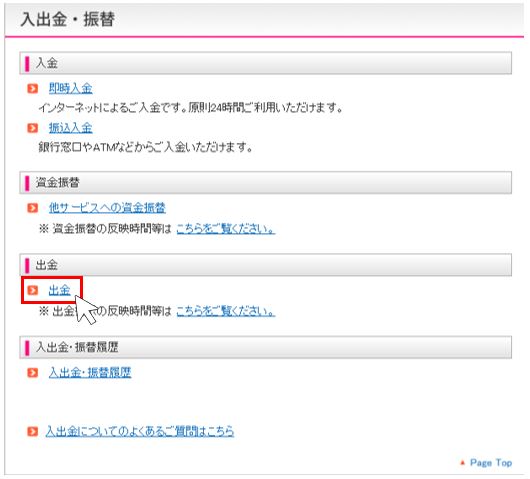Click the 出金 section header bar
530x479 pixels.
(265, 265)
